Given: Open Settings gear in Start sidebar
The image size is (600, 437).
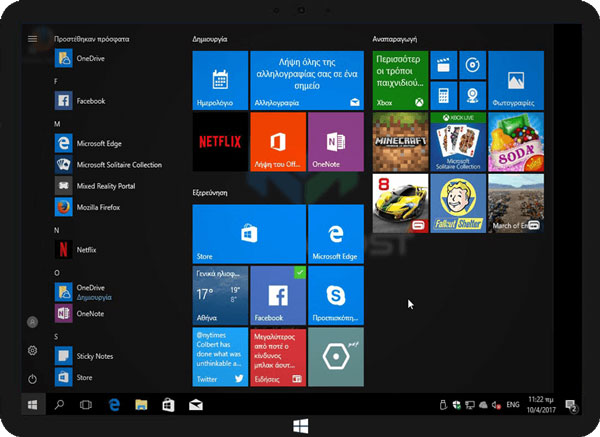Looking at the screenshot, I should (x=33, y=350).
